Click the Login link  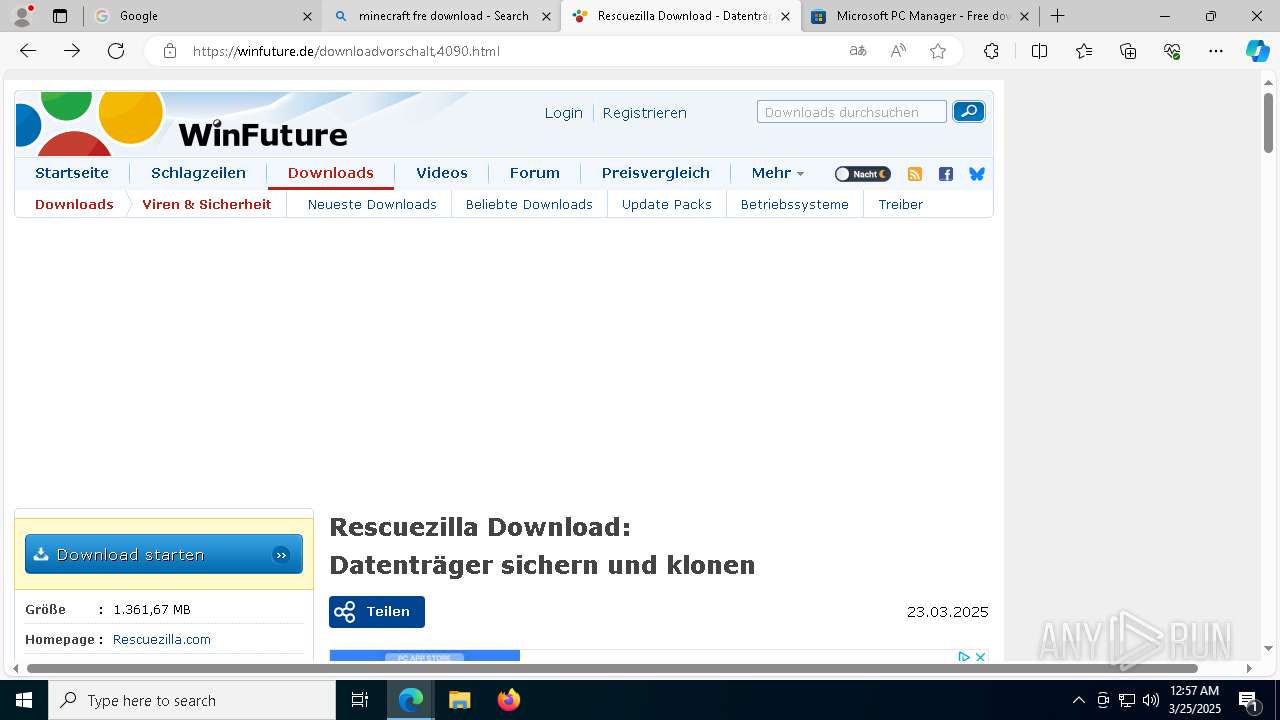tap(563, 113)
